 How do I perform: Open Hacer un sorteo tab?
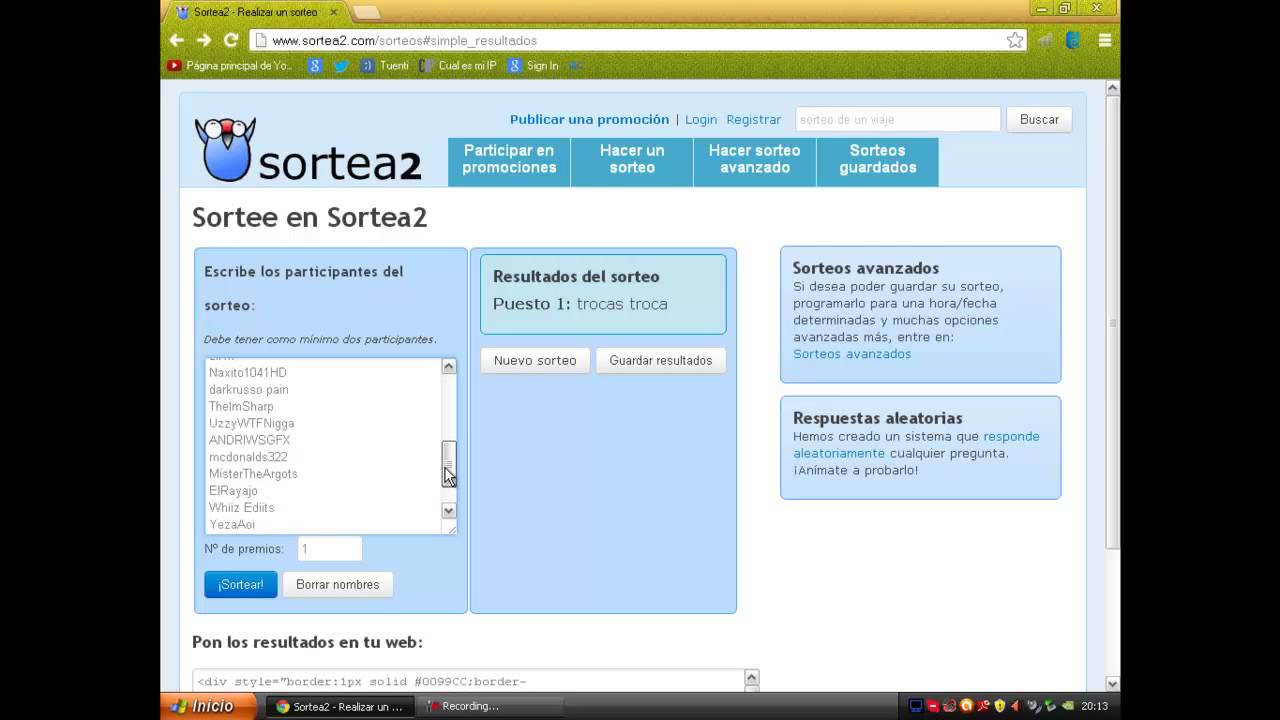632,160
